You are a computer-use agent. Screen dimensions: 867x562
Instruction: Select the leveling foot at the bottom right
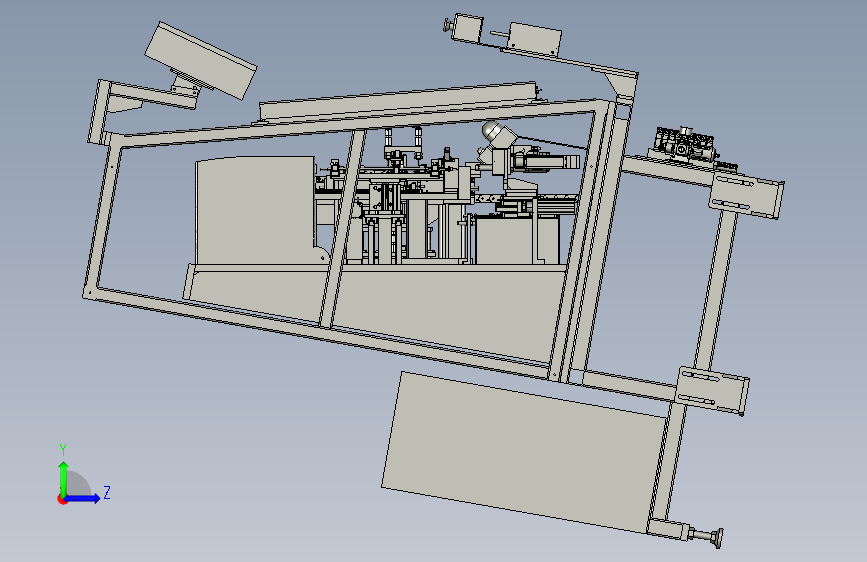[x=706, y=535]
